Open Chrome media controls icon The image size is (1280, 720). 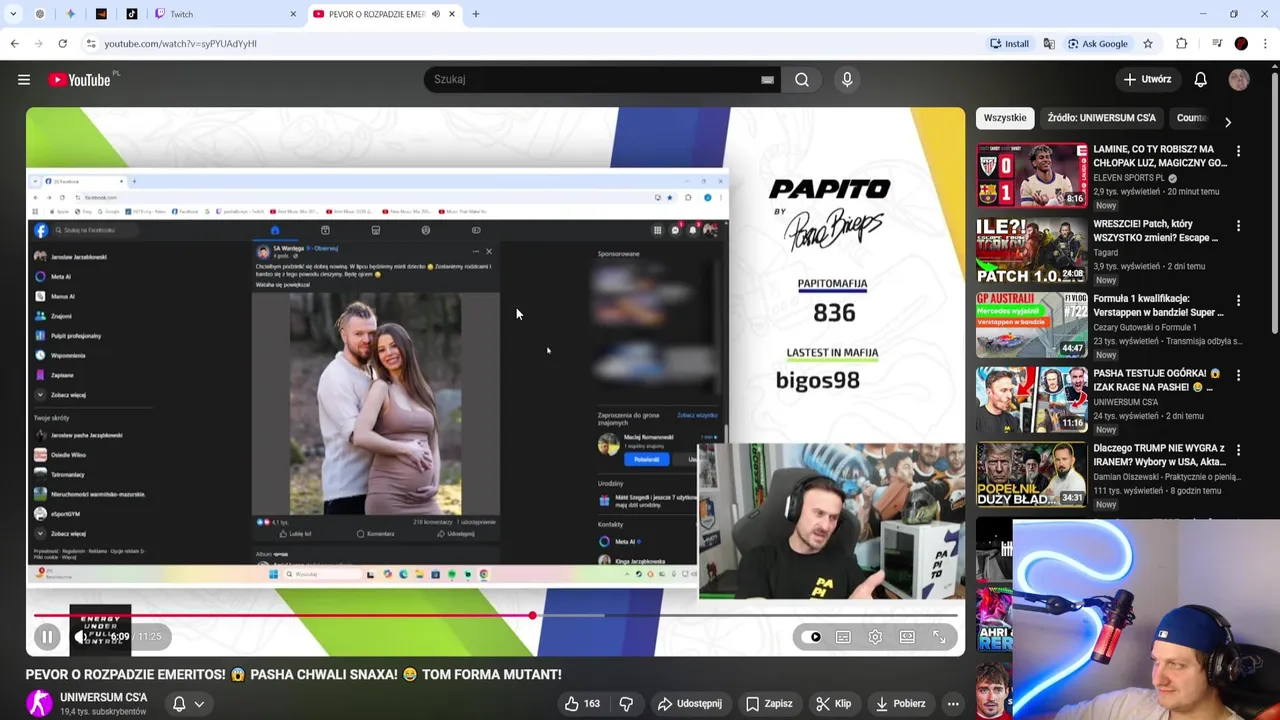click(1216, 44)
